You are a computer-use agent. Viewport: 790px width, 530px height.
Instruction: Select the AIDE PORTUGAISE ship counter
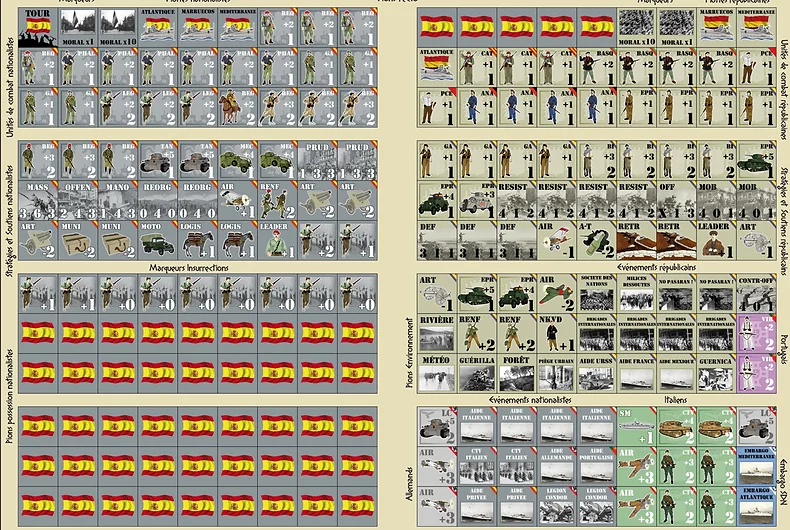[597, 467]
